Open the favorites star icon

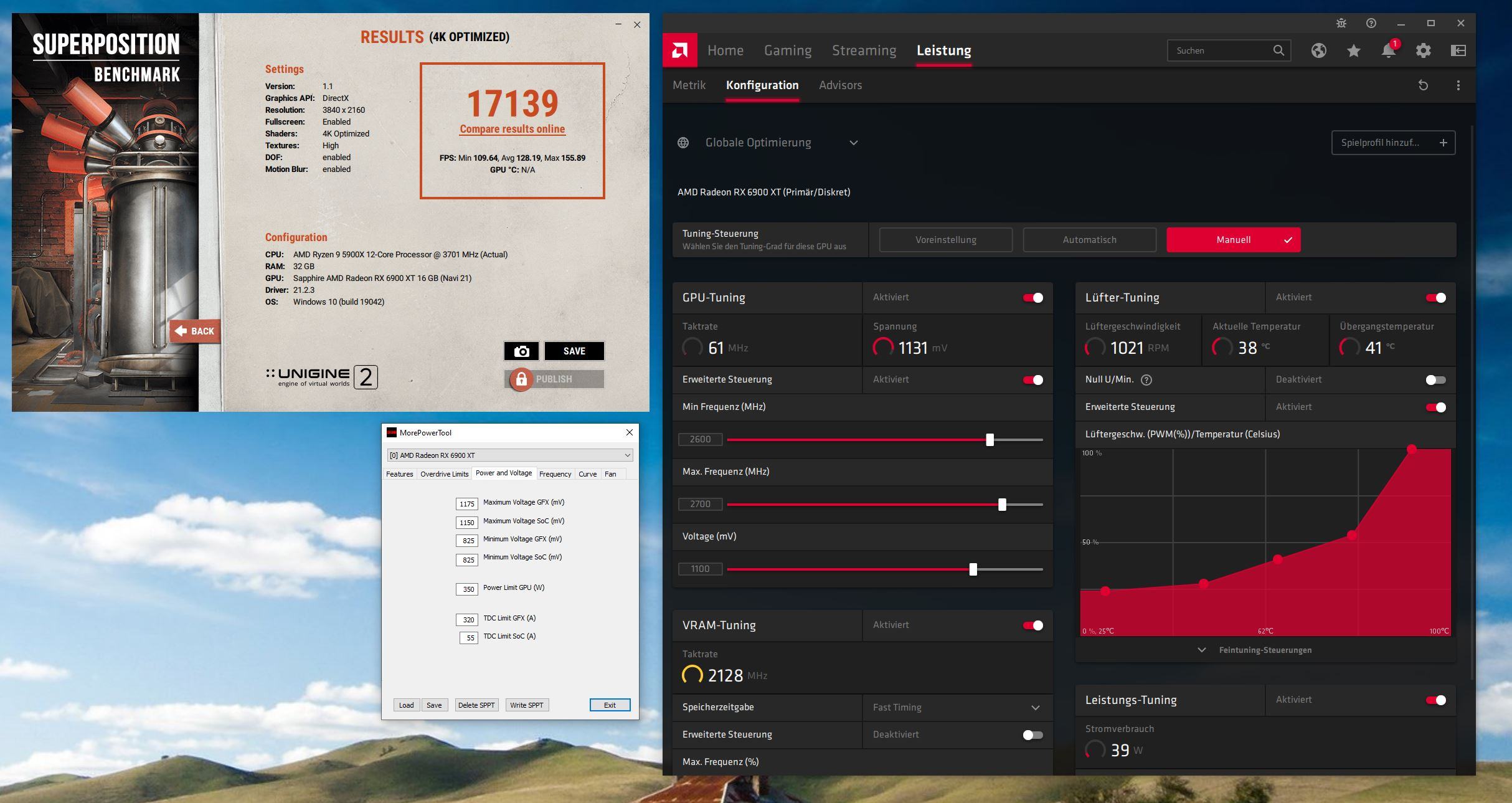[x=1354, y=50]
